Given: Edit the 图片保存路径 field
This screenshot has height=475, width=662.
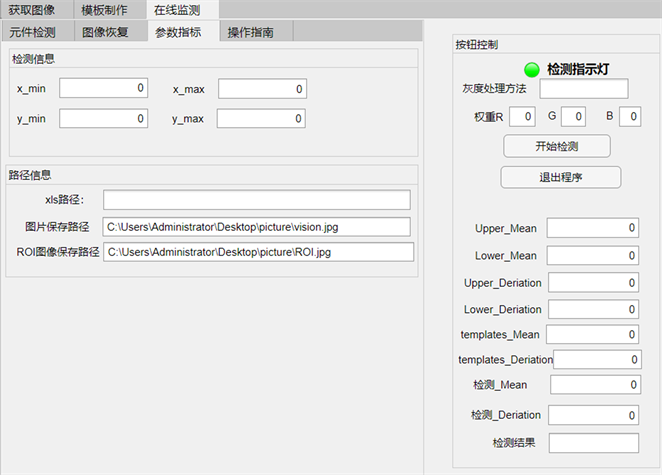Looking at the screenshot, I should 256,226.
